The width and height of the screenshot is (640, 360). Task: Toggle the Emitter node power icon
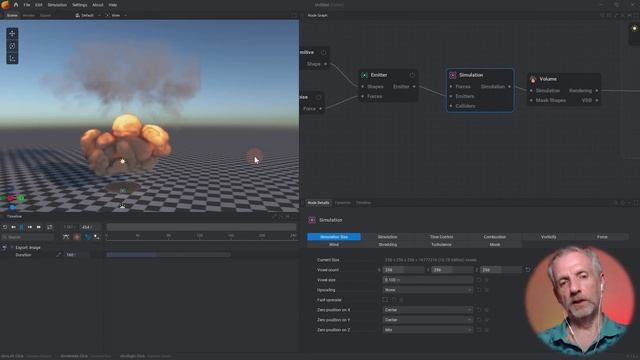[412, 75]
